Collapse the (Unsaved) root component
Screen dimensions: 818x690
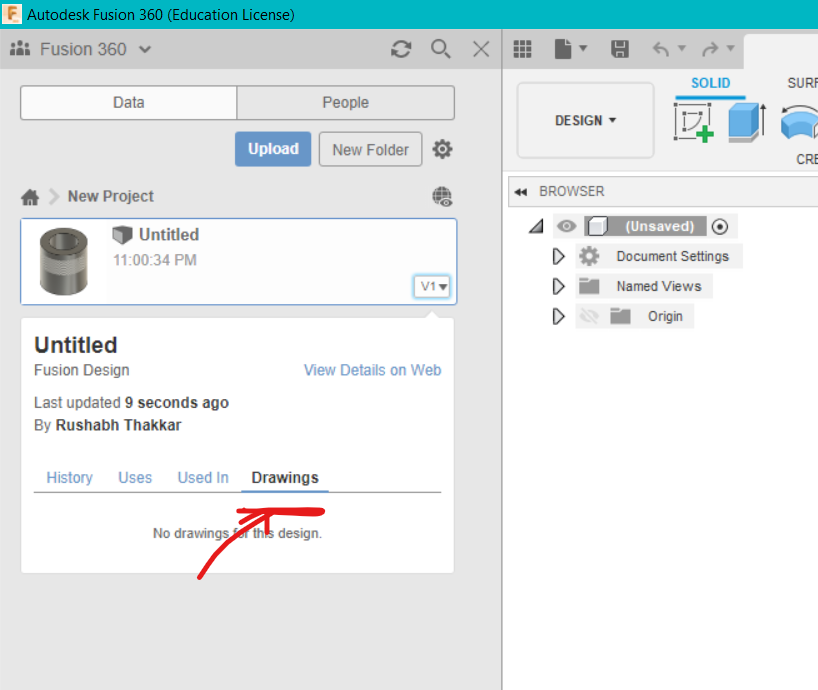(x=536, y=226)
